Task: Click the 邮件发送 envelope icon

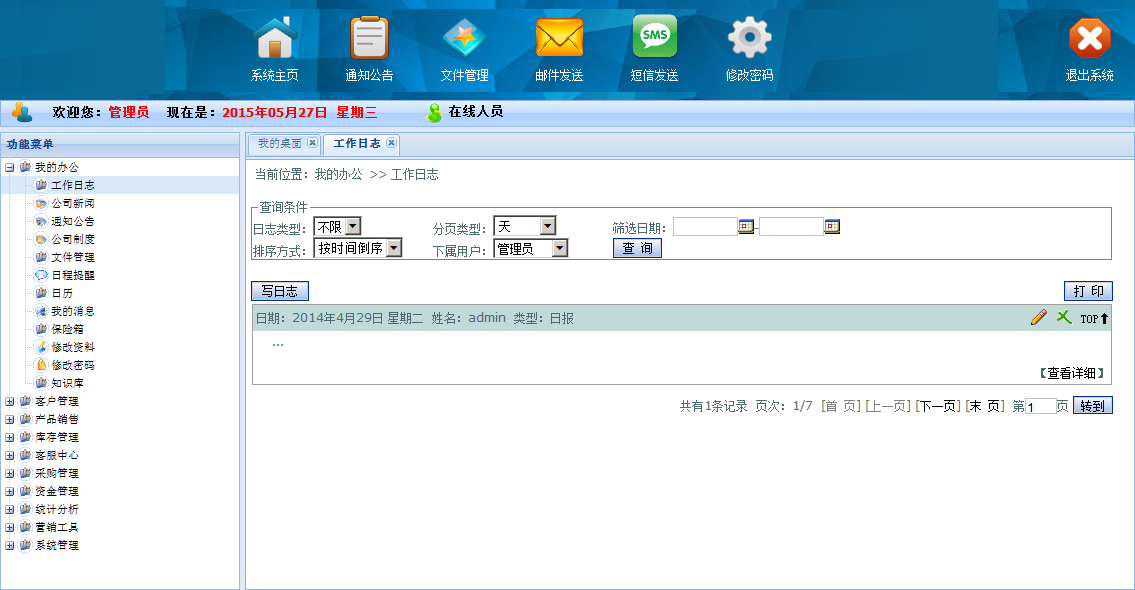Action: (559, 39)
